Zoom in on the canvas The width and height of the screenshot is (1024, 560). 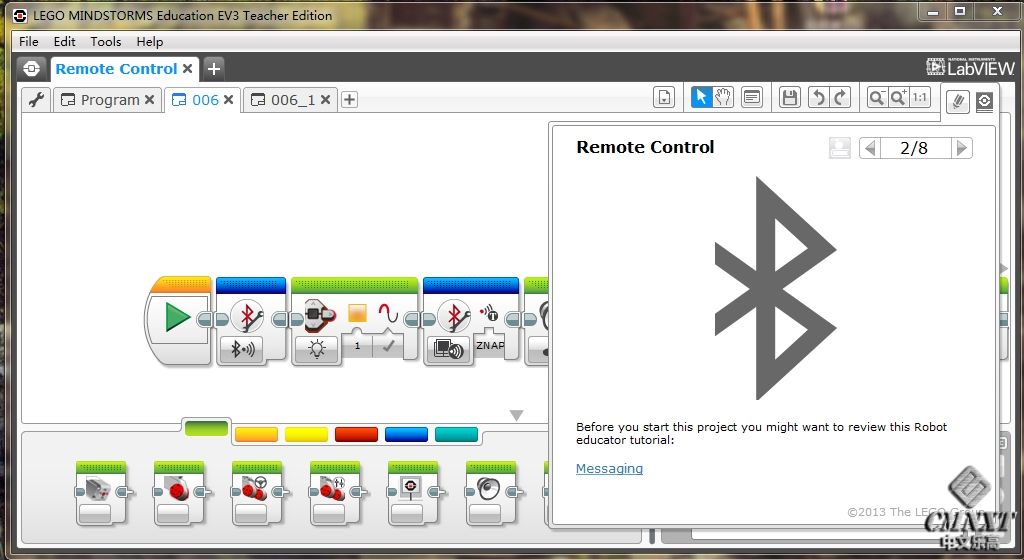tap(899, 97)
